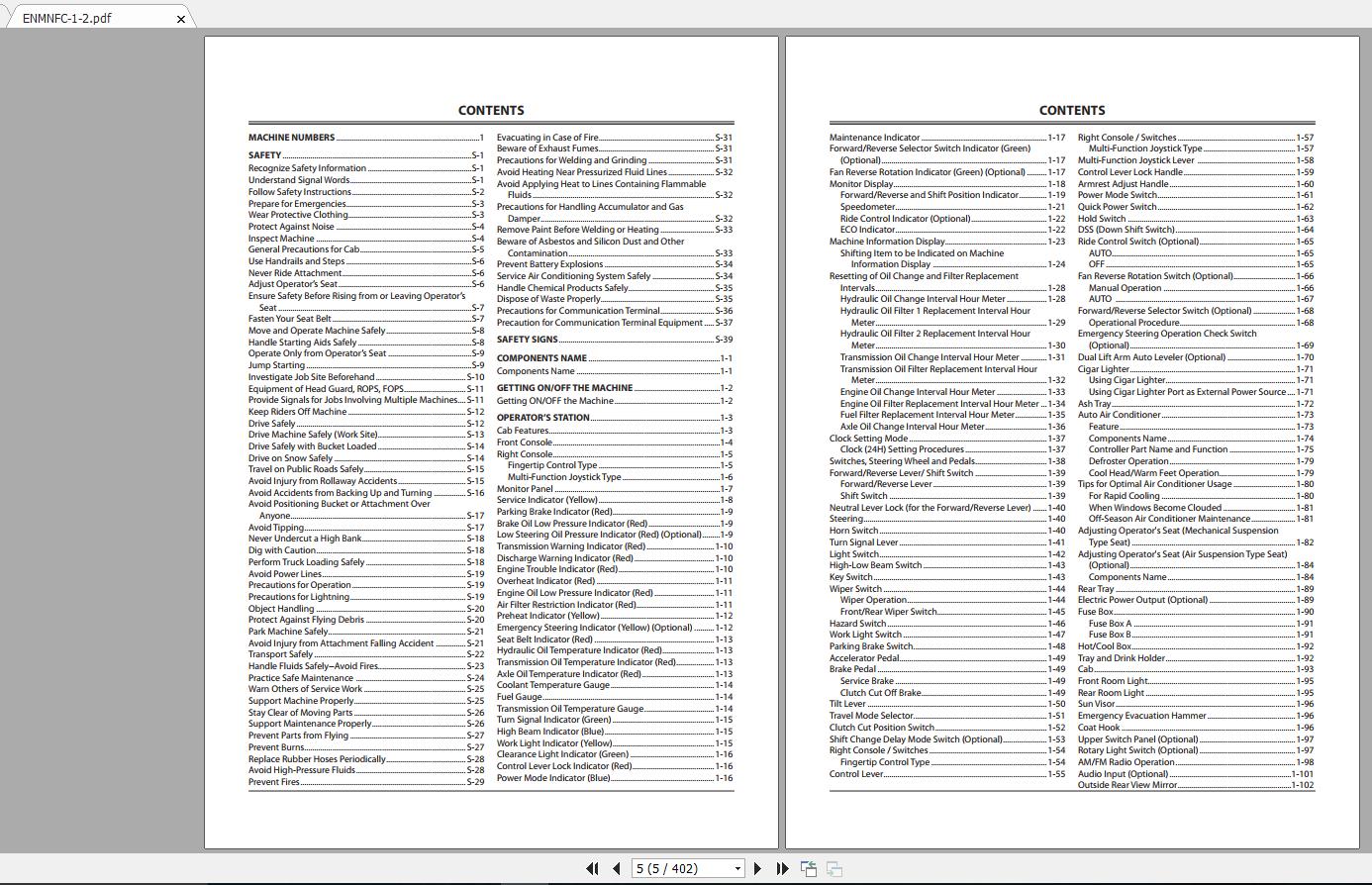
Task: Click the Protect Against Noise entry
Action: [x=366, y=227]
